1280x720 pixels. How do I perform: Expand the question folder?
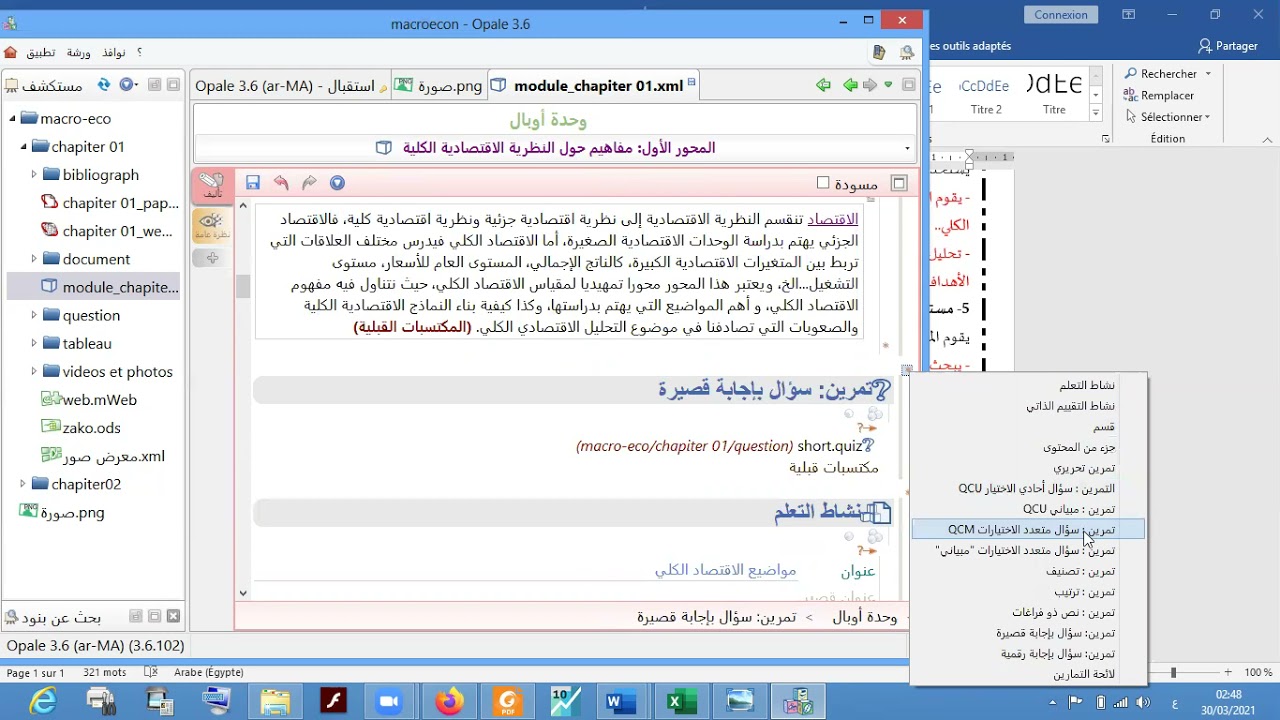tap(33, 315)
